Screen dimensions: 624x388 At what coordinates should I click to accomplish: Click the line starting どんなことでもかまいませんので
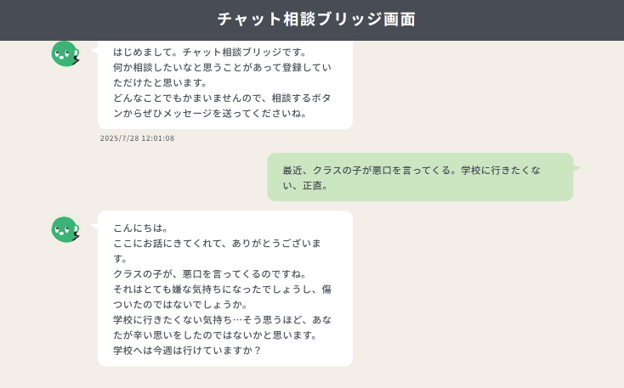(x=222, y=98)
